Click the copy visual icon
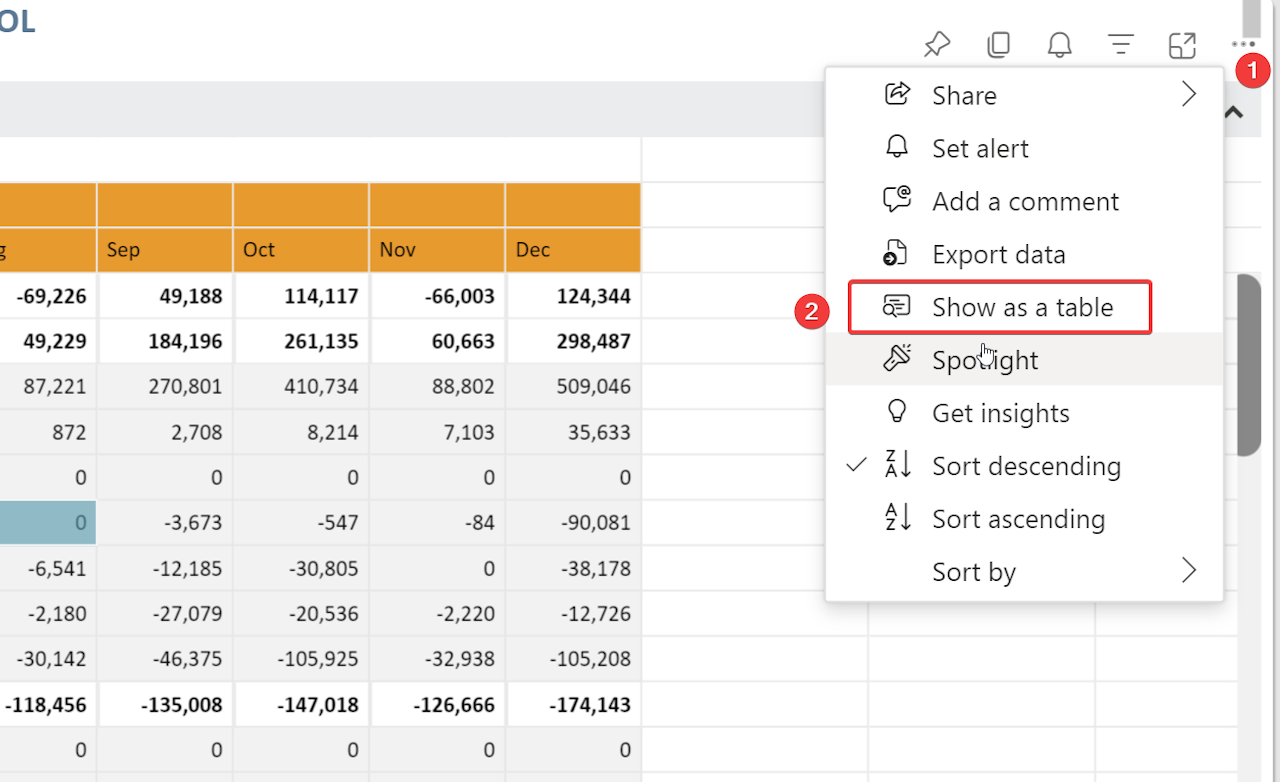The image size is (1280, 782). 998,45
